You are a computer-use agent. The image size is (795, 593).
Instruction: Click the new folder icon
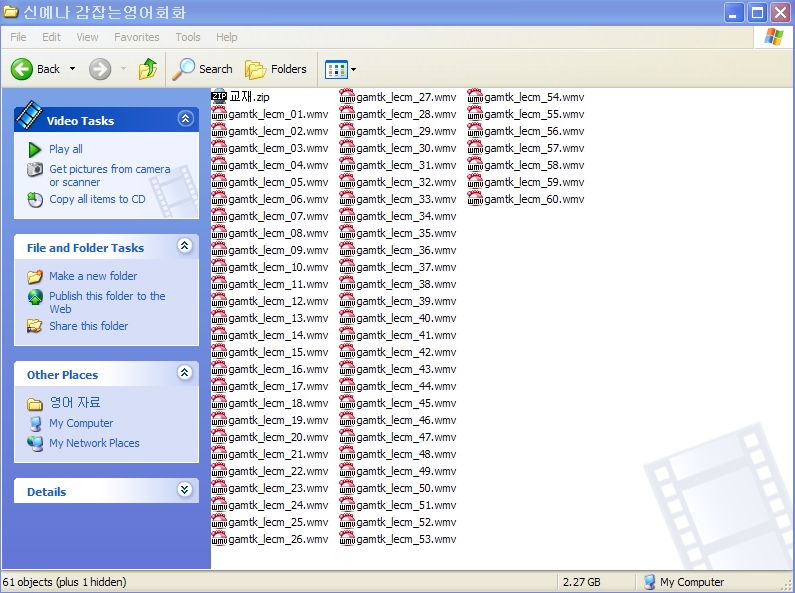(34, 276)
